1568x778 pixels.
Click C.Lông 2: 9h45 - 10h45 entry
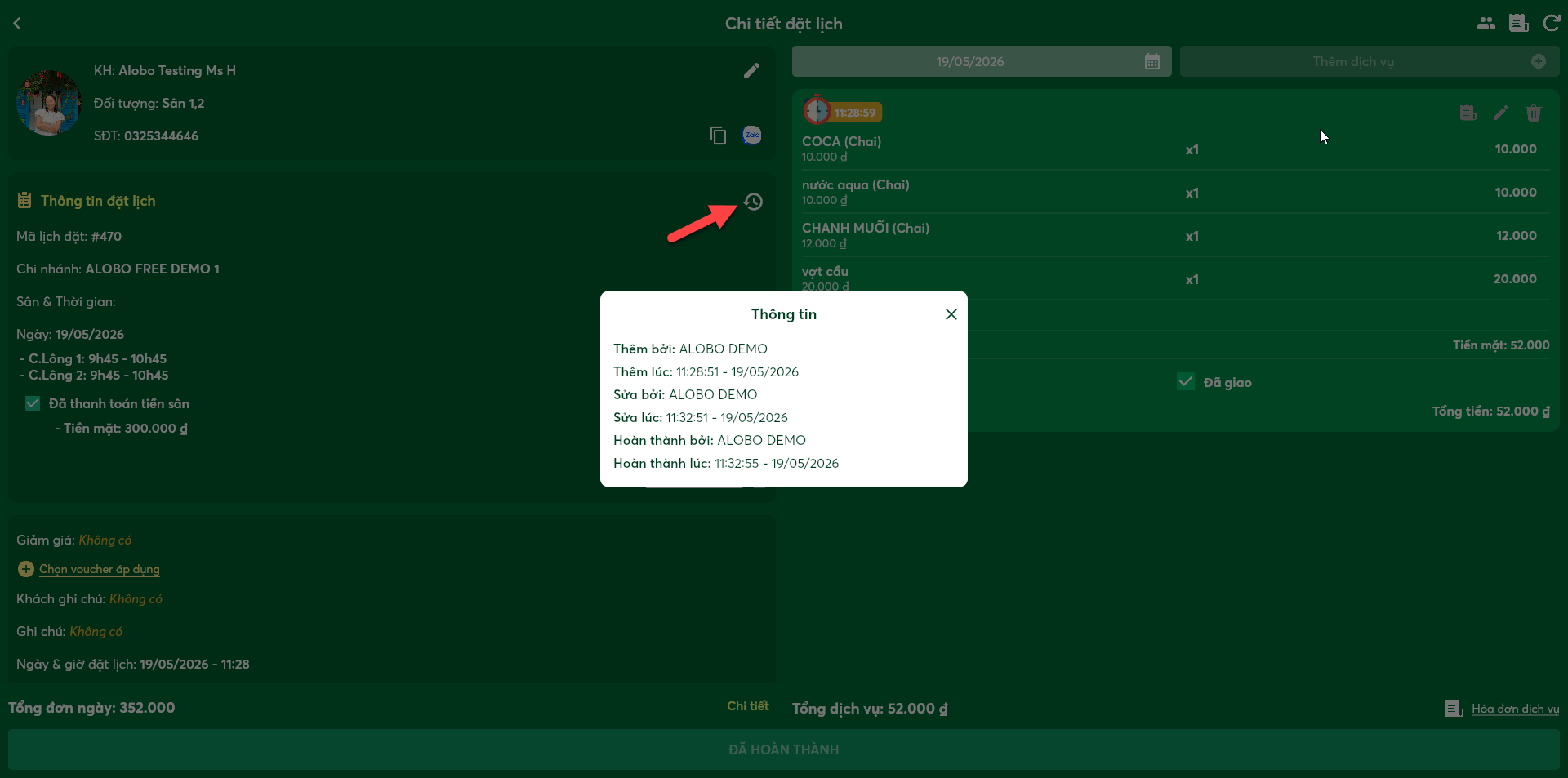click(94, 375)
